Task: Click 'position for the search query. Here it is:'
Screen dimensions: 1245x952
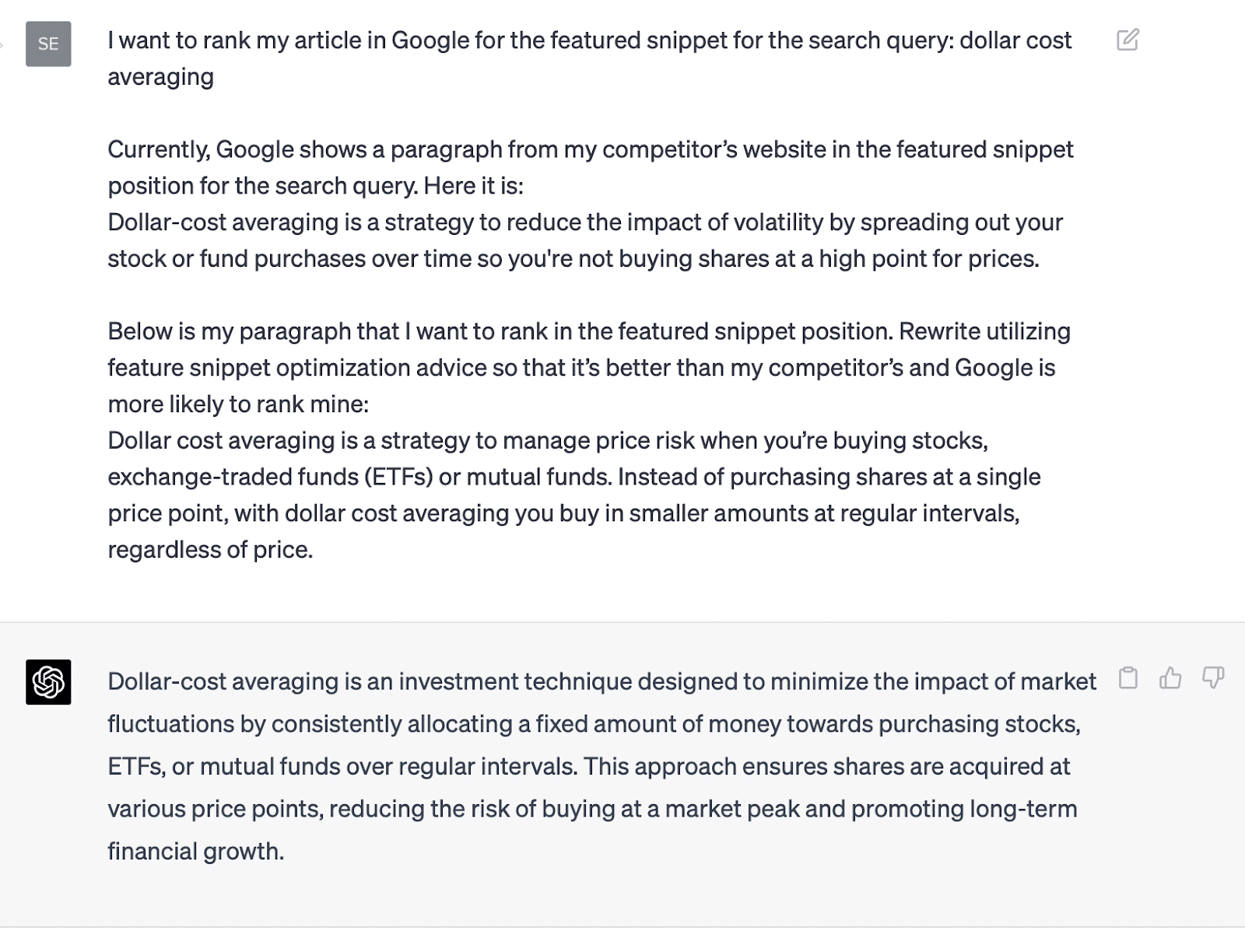Action: coord(315,186)
